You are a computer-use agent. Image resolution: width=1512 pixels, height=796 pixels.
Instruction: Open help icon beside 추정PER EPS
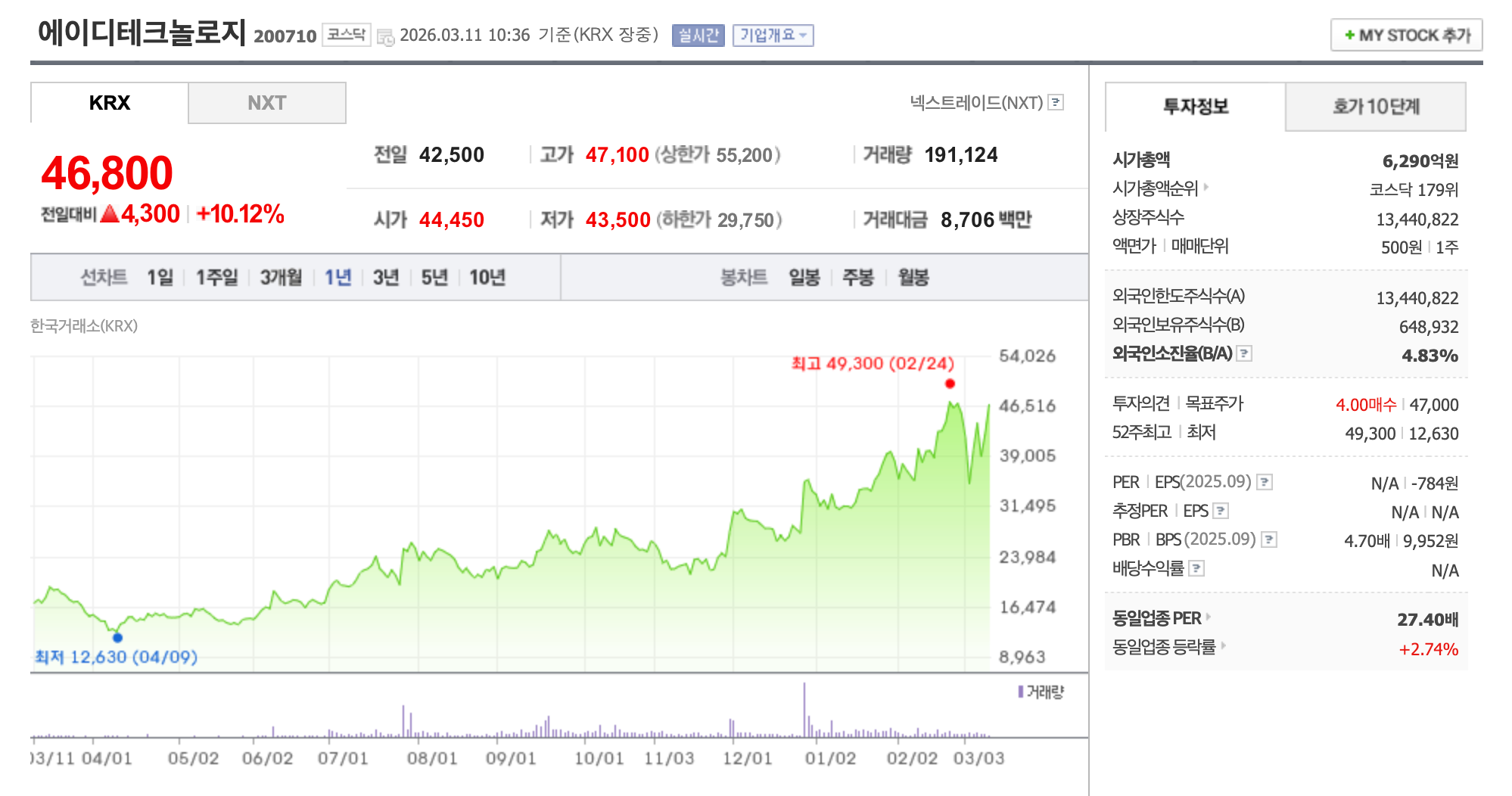[x=1221, y=511]
